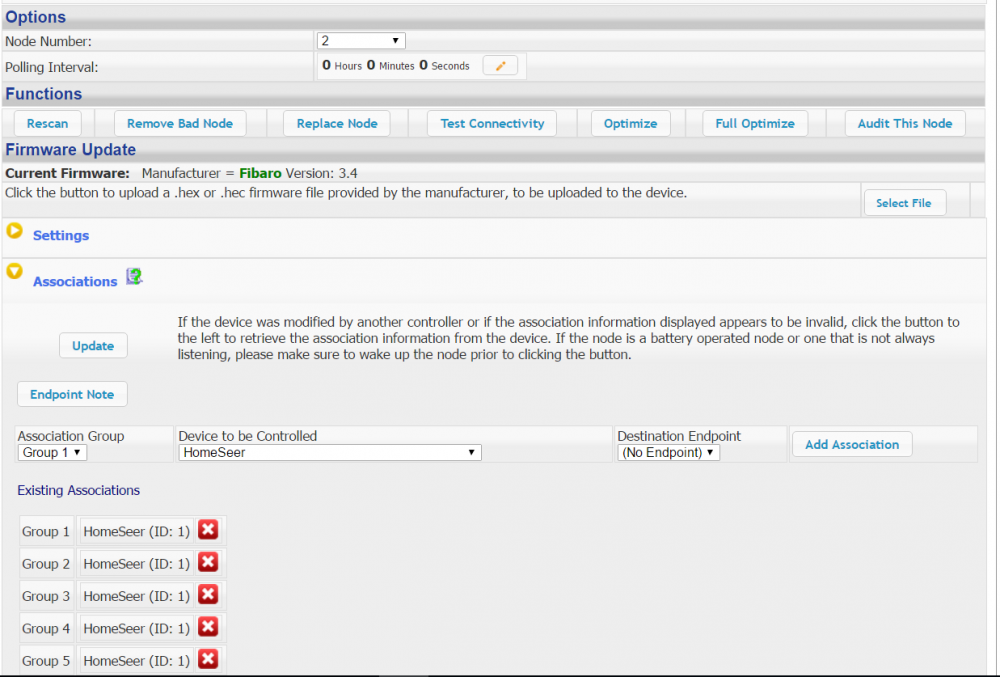
Task: Click the Associations help icon
Action: point(134,277)
